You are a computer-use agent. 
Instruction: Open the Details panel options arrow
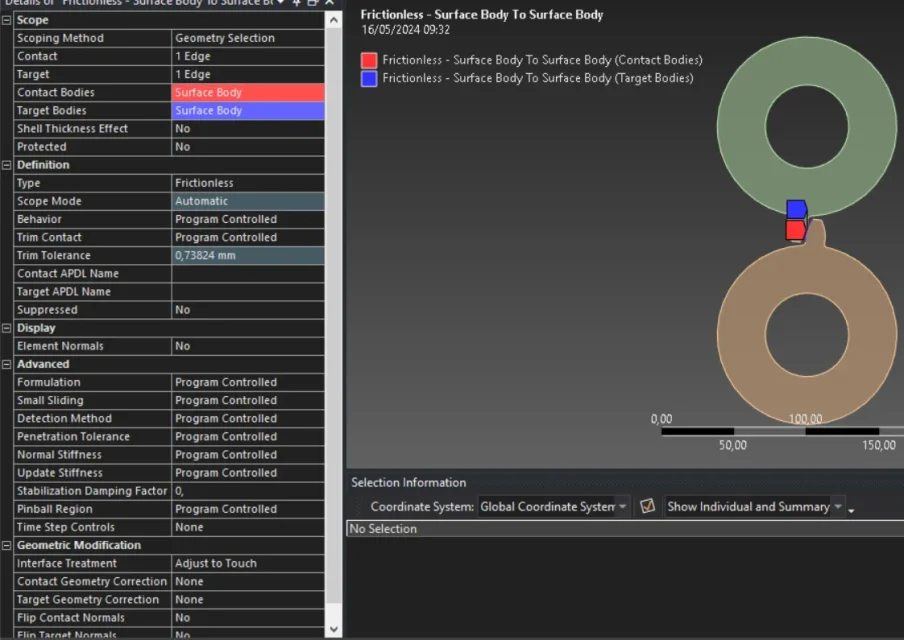tap(281, 3)
